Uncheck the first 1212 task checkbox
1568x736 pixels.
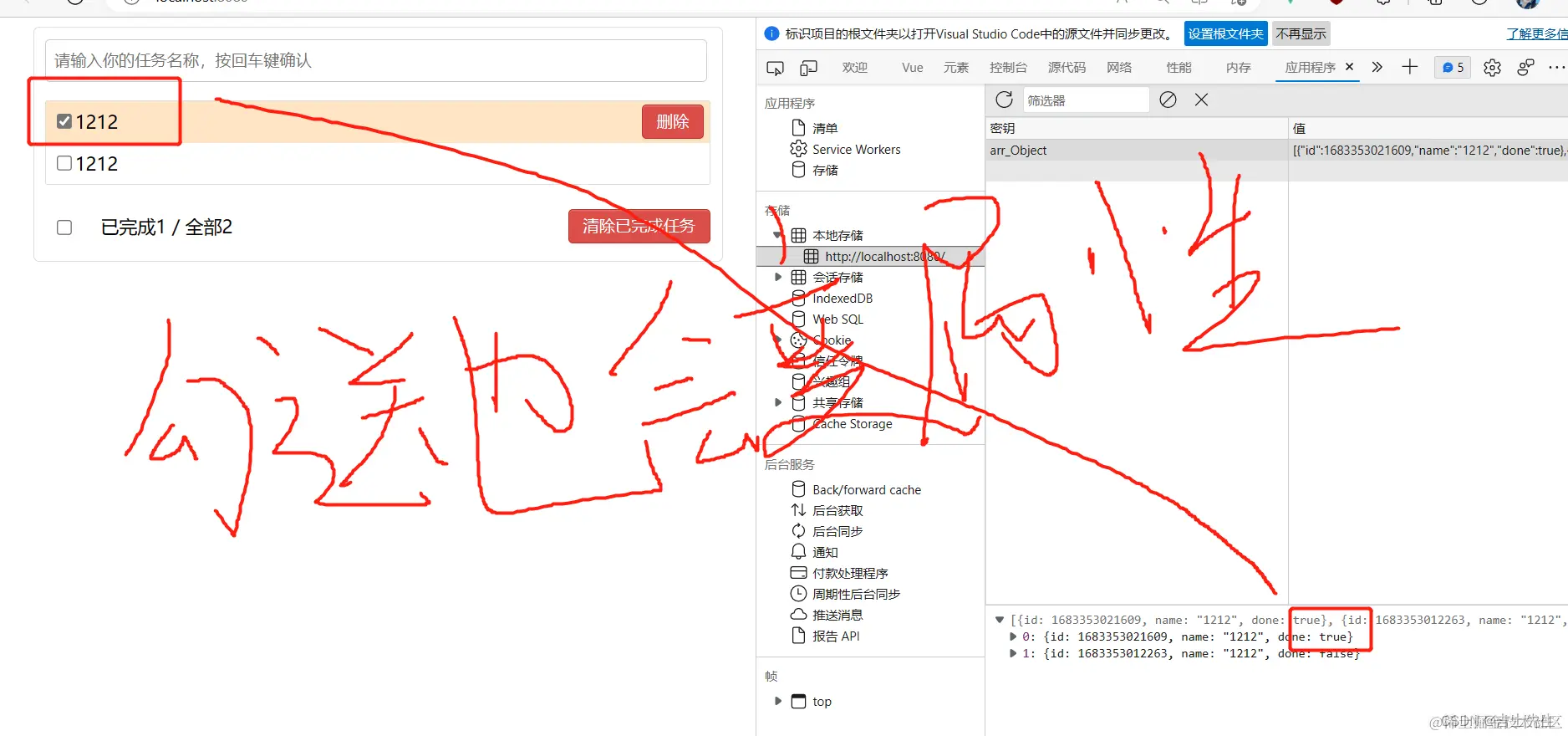tap(64, 121)
